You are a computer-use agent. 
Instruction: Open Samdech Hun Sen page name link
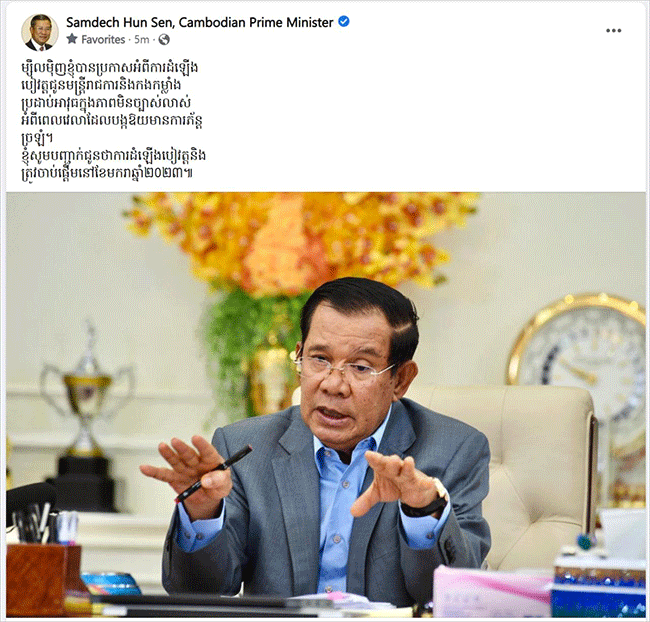[199, 22]
